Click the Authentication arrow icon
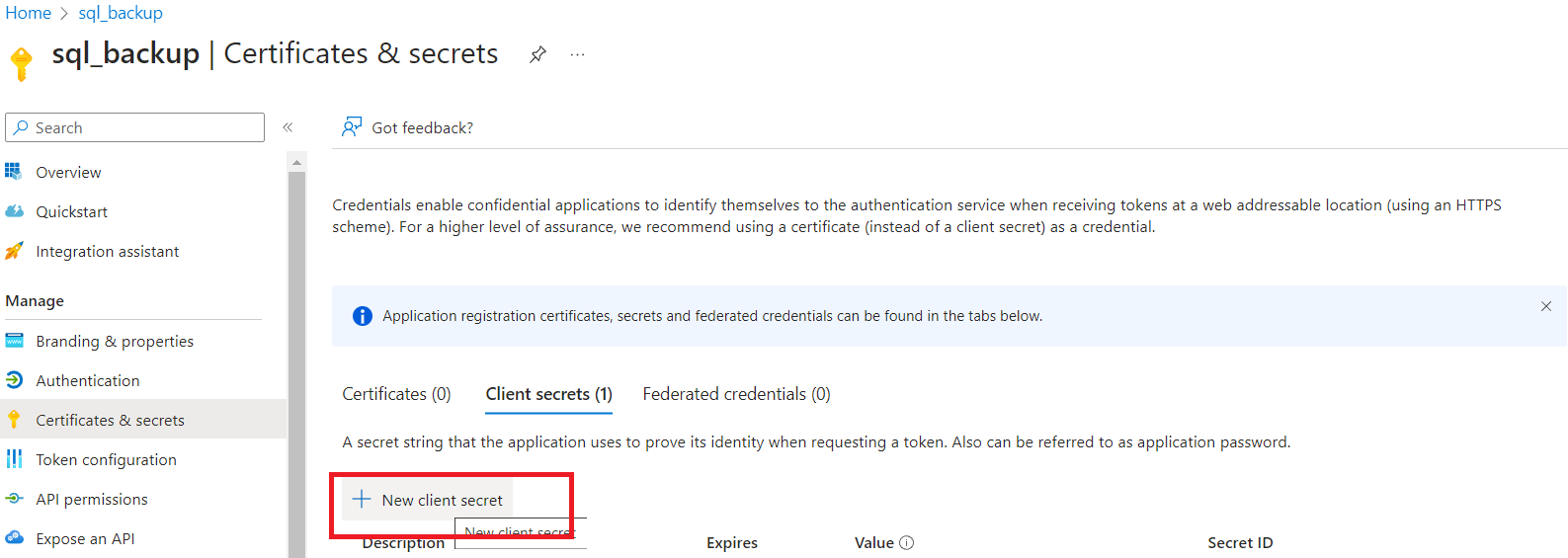 [x=14, y=380]
